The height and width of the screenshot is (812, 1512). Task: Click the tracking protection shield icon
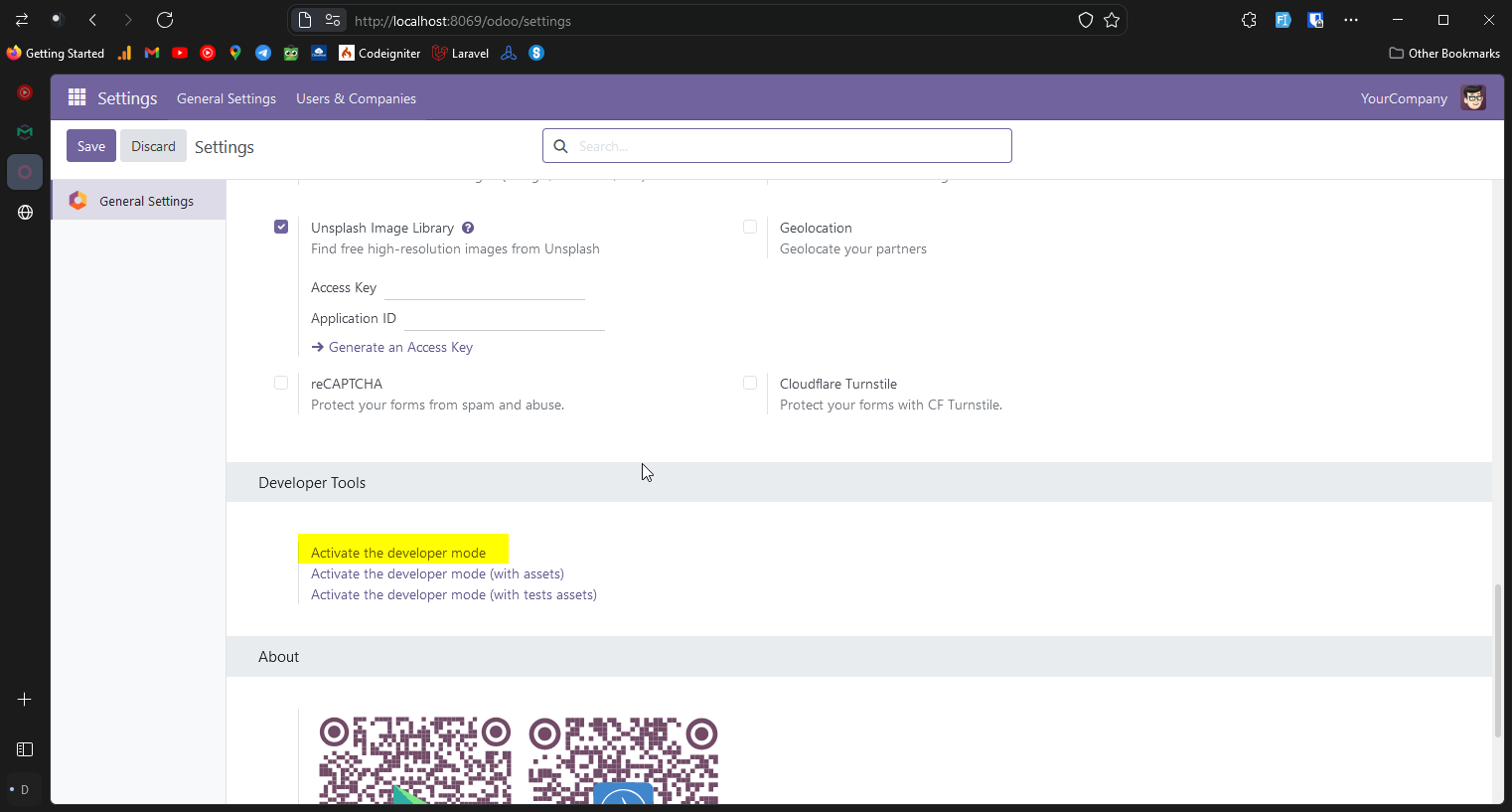1086,20
